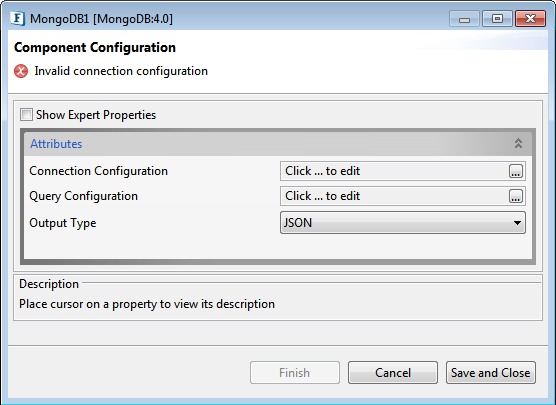Select the Connection Configuration text field
556x405 pixels.
[x=395, y=171]
